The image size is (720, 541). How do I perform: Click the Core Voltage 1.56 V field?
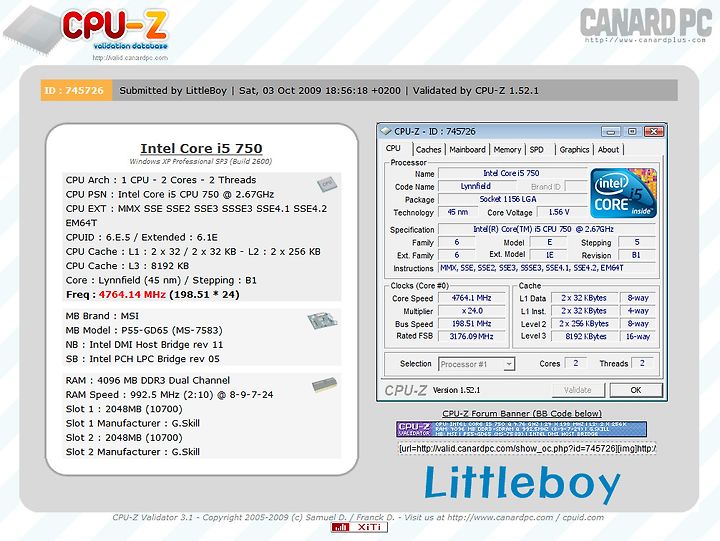(559, 212)
